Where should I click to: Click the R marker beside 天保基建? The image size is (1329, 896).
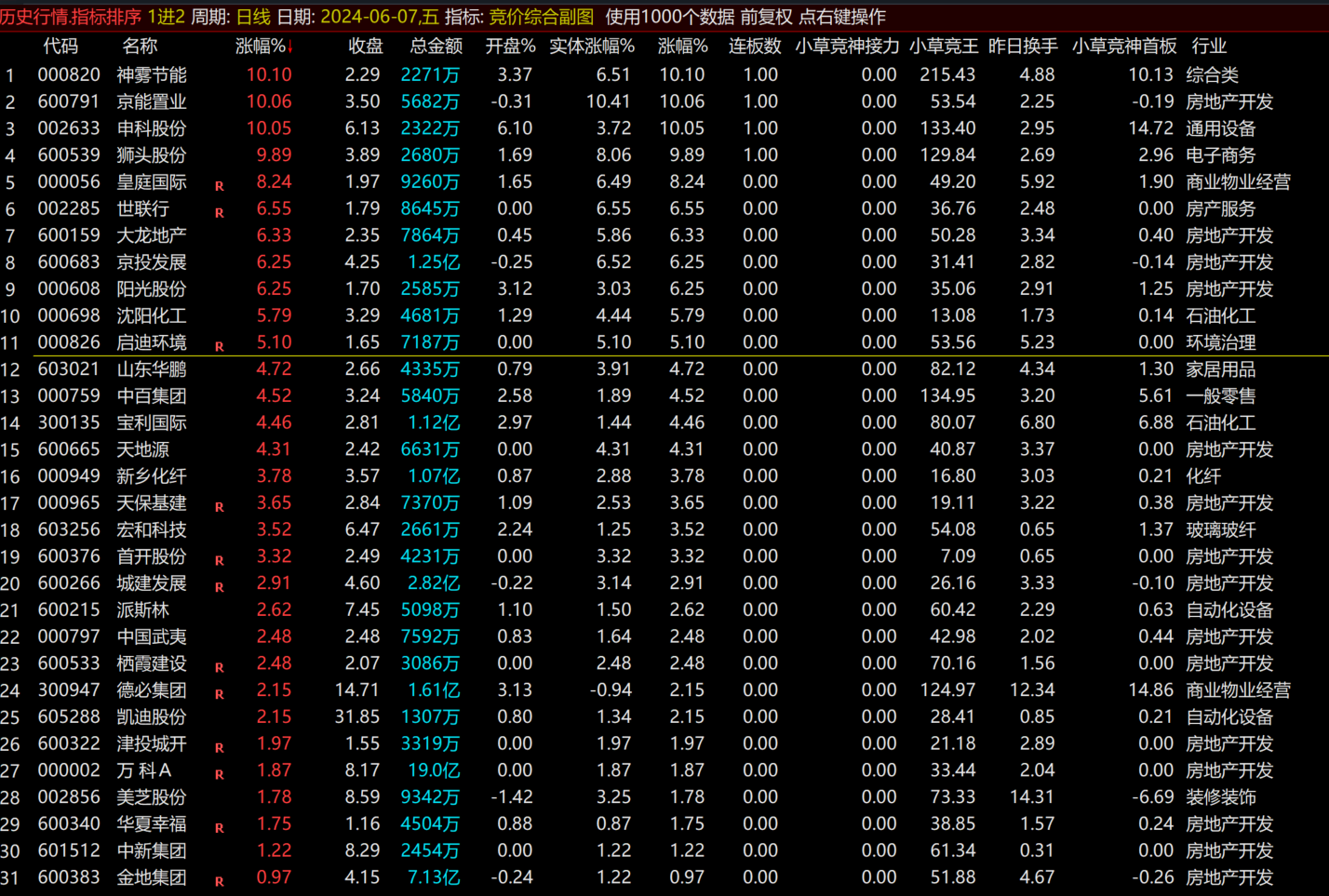pyautogui.click(x=220, y=507)
